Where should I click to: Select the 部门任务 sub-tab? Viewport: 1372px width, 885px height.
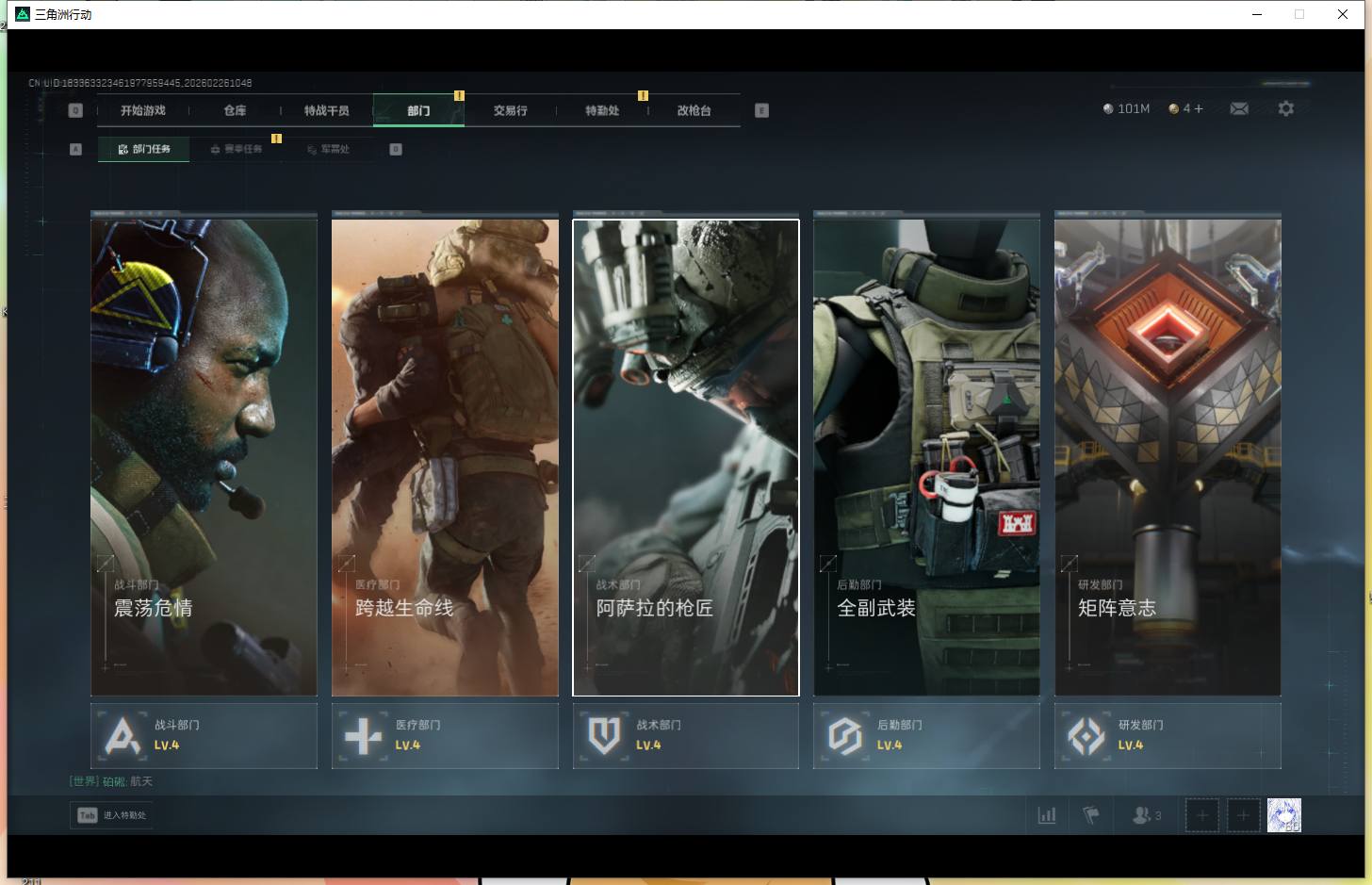(144, 149)
